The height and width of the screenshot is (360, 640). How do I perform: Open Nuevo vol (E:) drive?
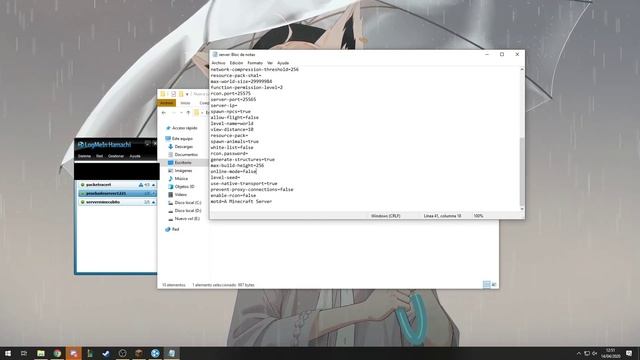pyautogui.click(x=184, y=219)
